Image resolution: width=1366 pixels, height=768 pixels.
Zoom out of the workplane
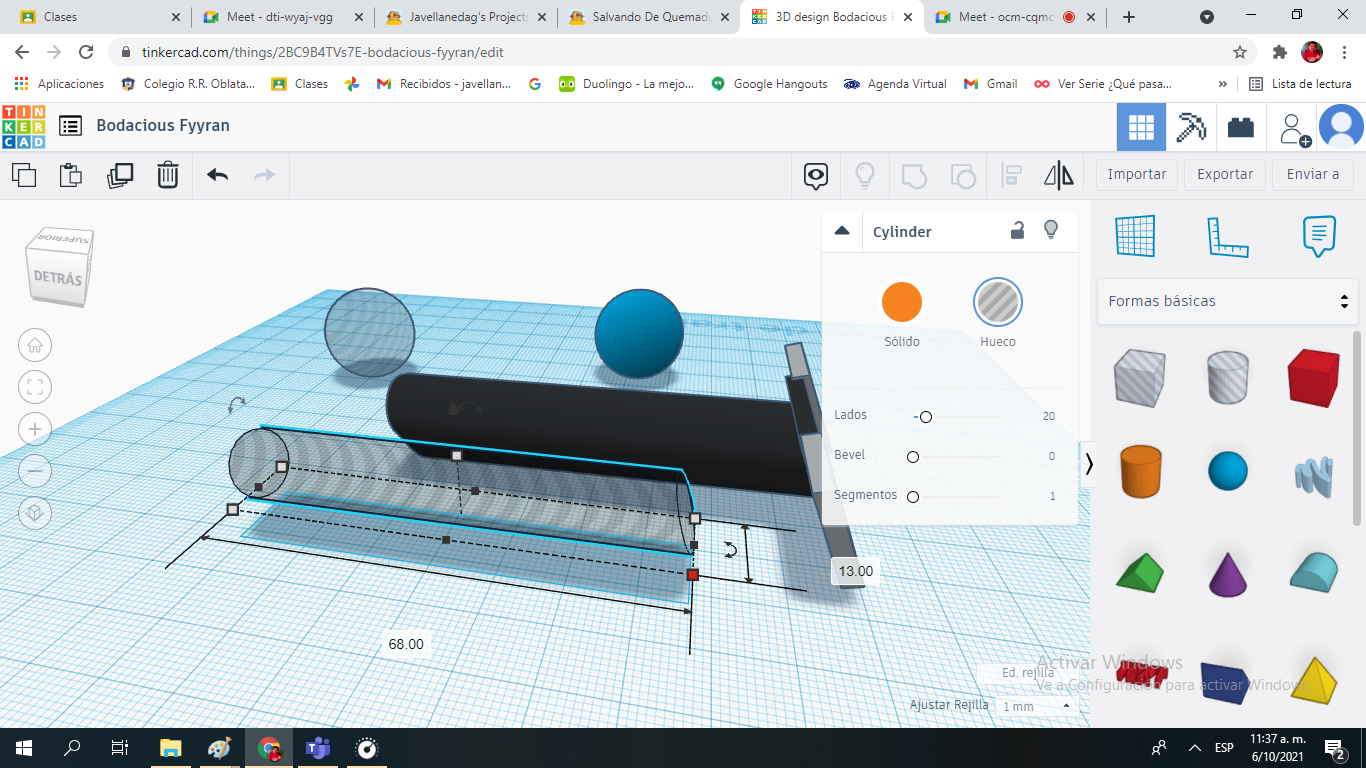35,471
